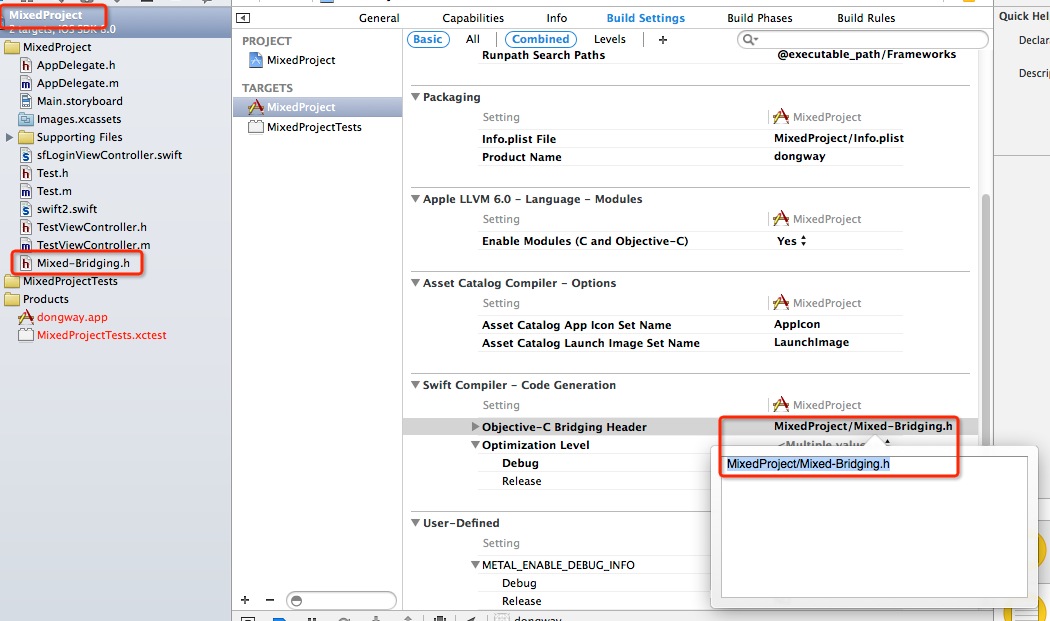
Task: Select Products folder
Action: click(46, 299)
